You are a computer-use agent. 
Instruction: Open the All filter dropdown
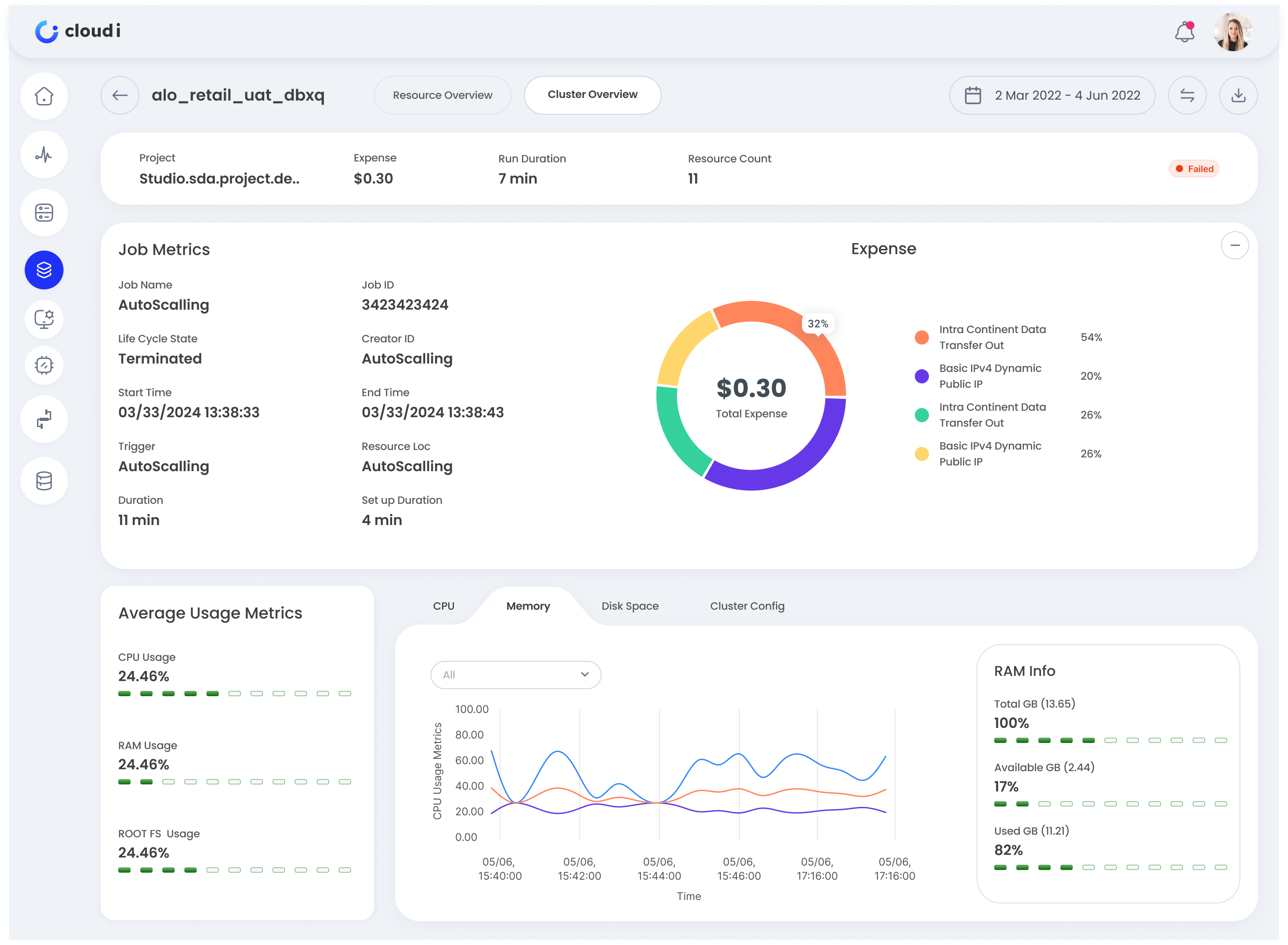(x=515, y=675)
